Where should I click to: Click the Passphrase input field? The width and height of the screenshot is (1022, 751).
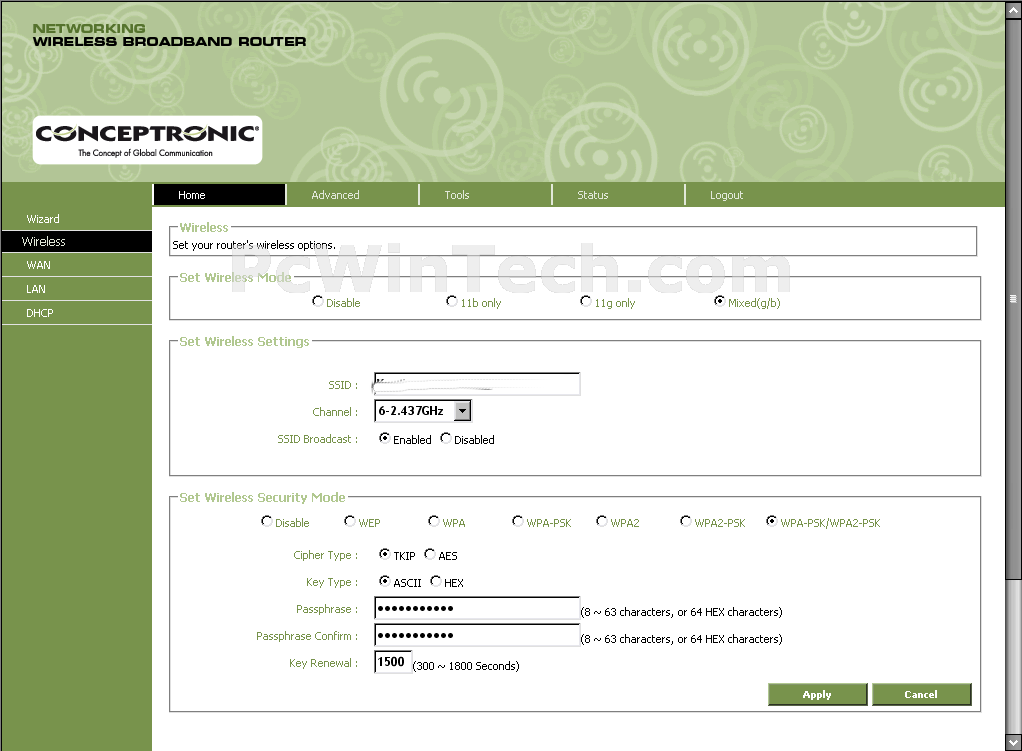coord(477,609)
